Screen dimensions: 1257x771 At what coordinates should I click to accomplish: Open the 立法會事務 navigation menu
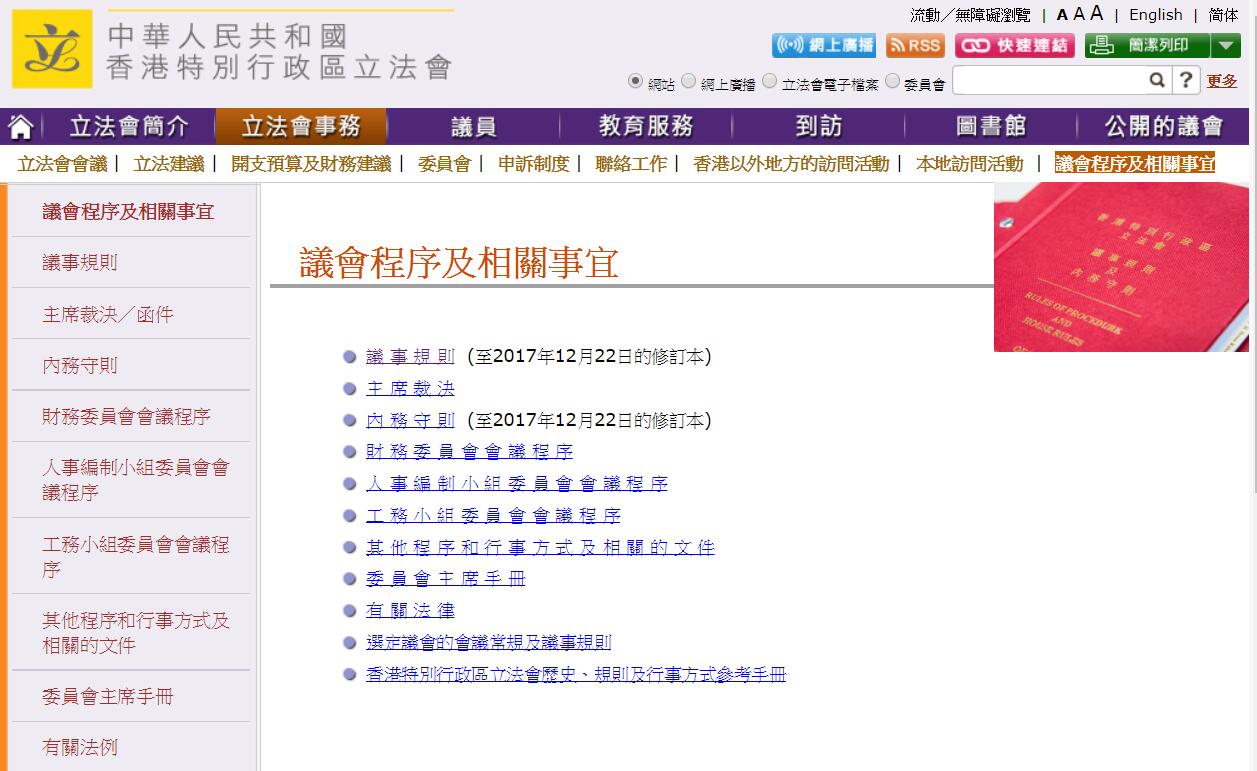pos(301,127)
